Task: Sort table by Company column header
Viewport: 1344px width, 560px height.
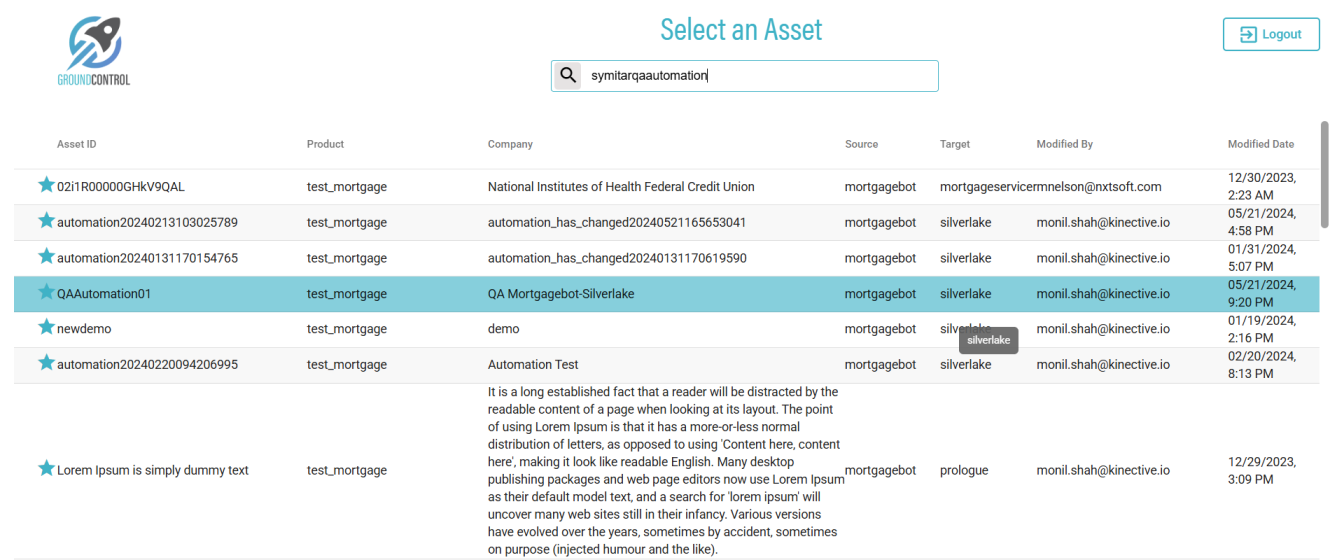Action: 510,144
